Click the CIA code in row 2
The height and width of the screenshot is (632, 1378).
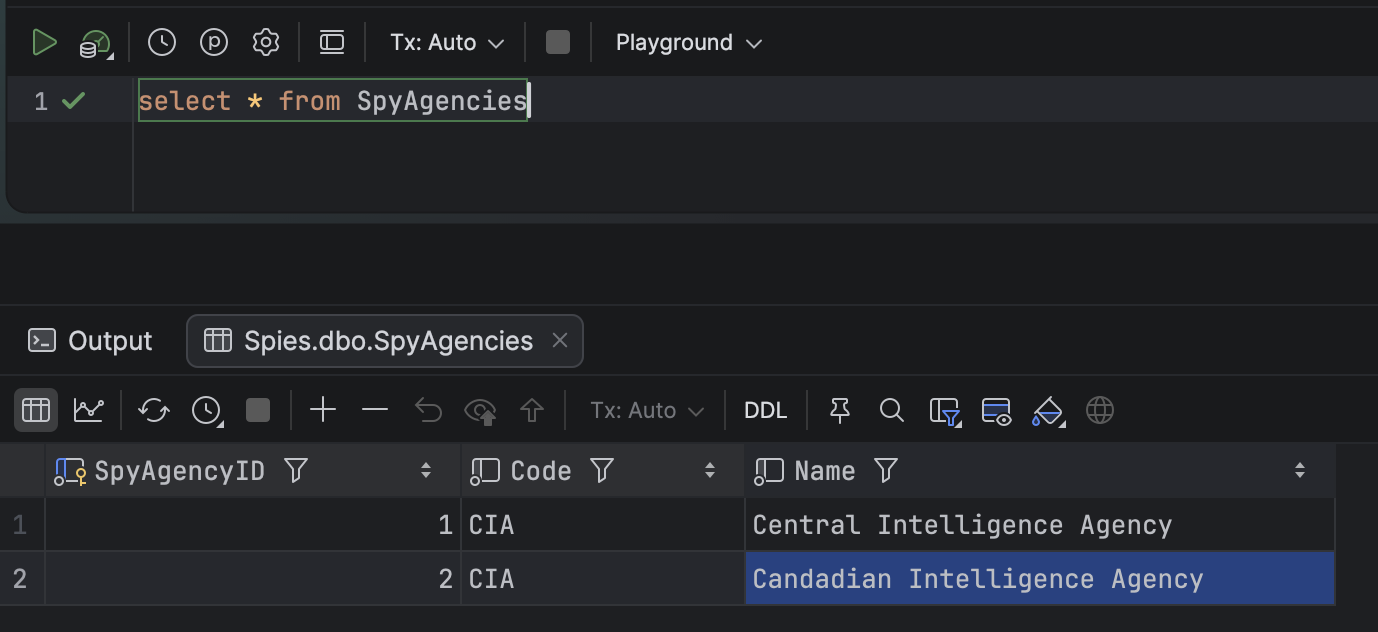603,579
